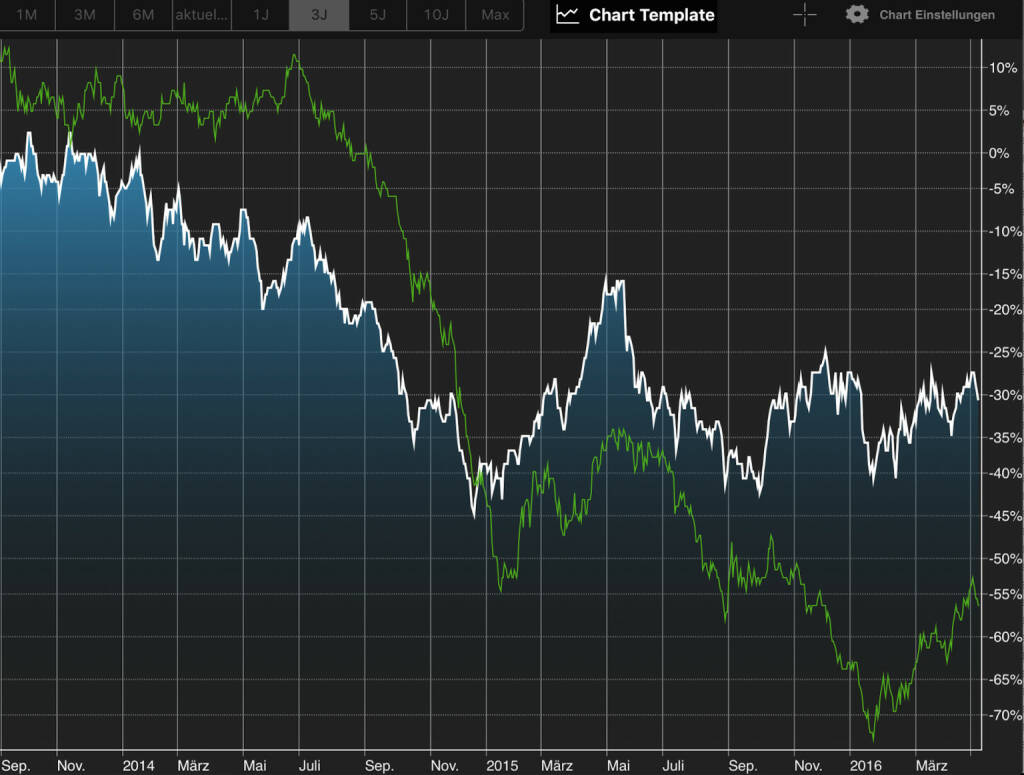Activate the crosshair cursor tool
Viewport: 1024px width, 775px height.
click(804, 15)
